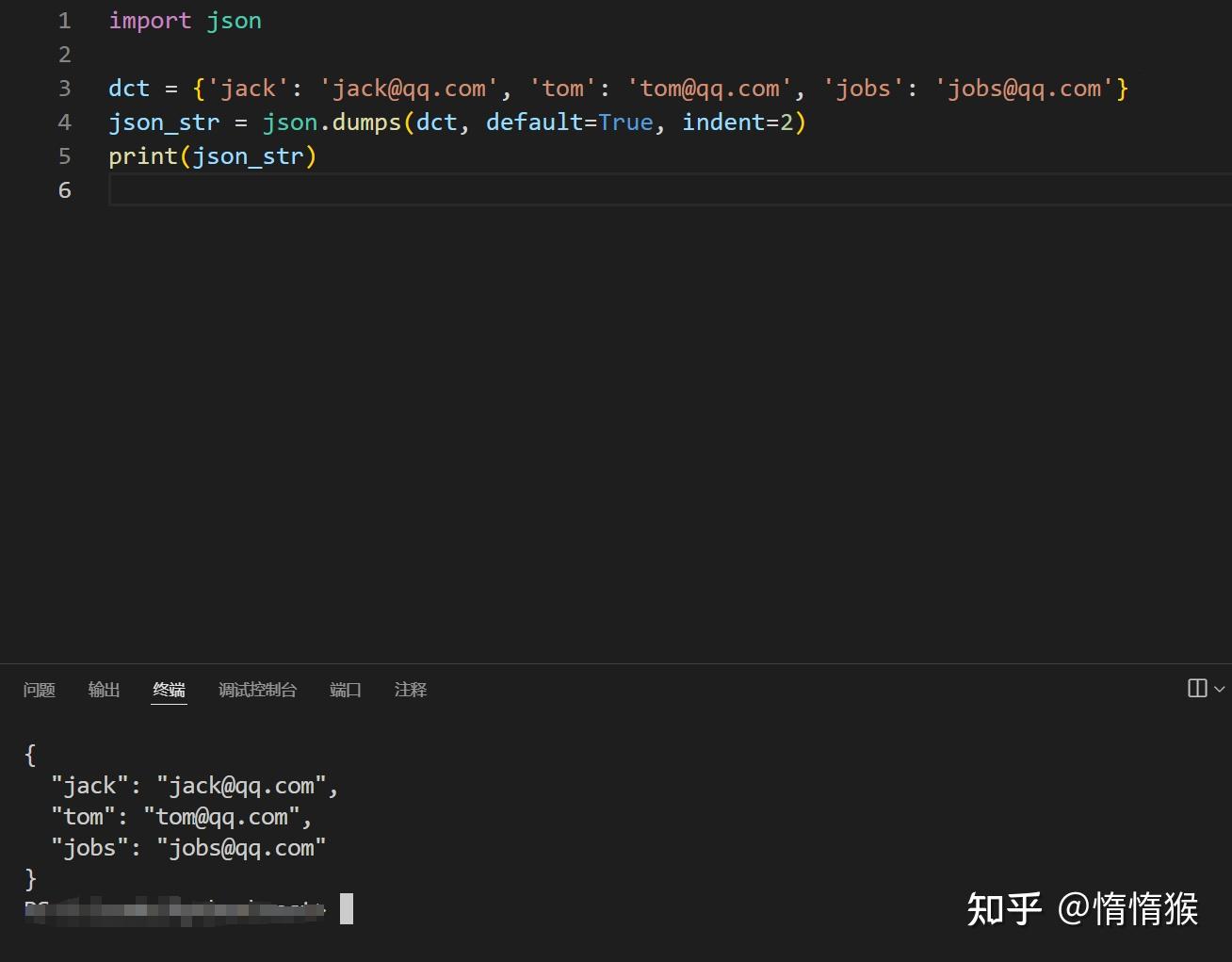Click the print function name on line 5
This screenshot has height=962, width=1232.
pos(143,156)
